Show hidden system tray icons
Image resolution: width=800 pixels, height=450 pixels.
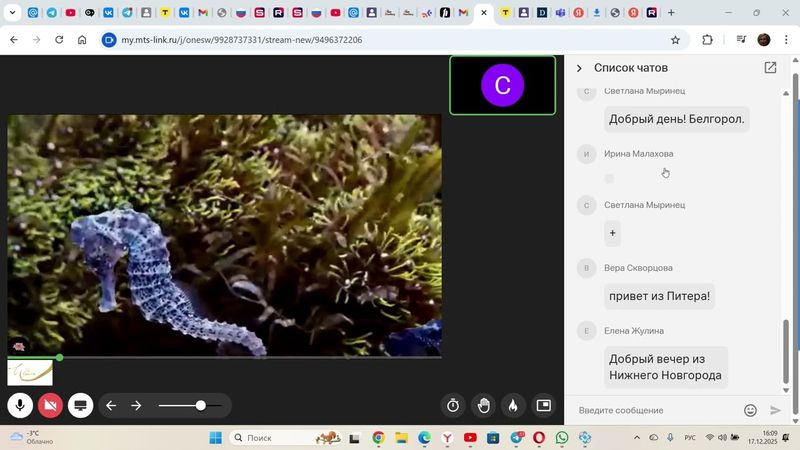point(637,438)
